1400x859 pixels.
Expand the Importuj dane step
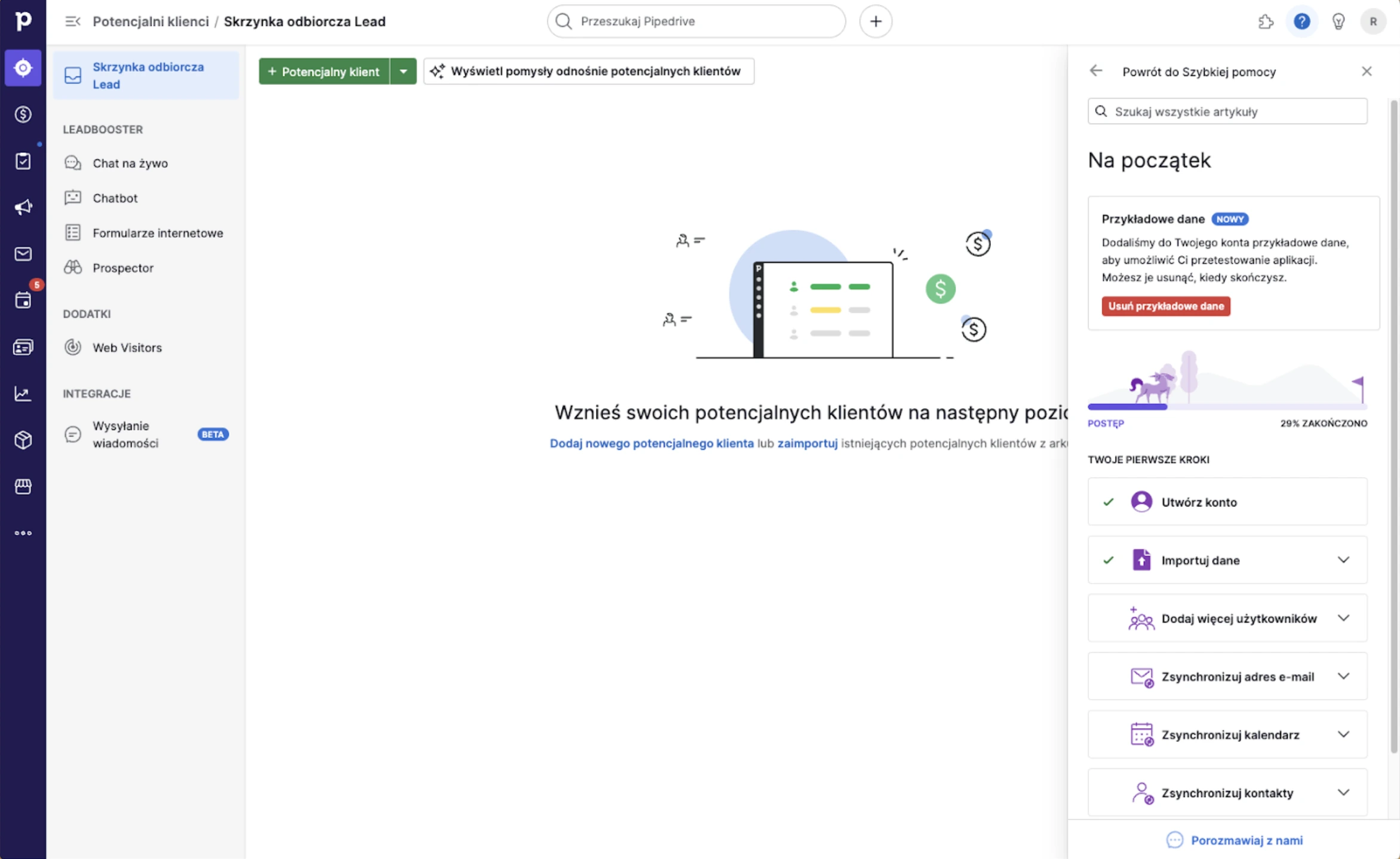click(1343, 560)
